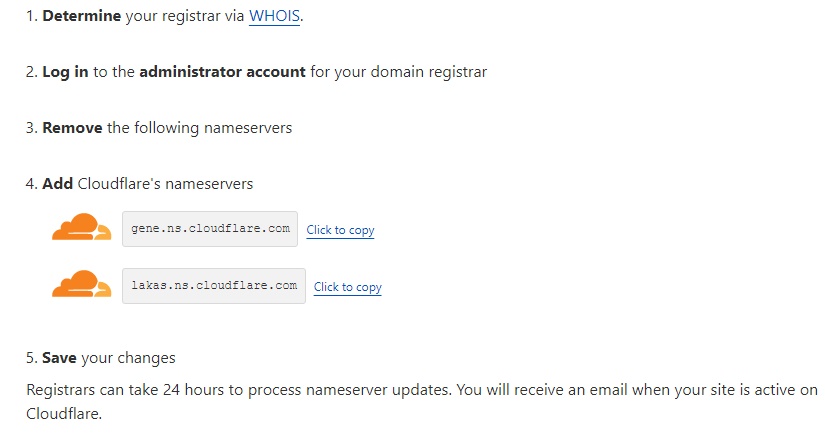The width and height of the screenshot is (825, 433).
Task: Click the 'Cloudflare's nameservers' text in step 4
Action: pyautogui.click(x=165, y=184)
